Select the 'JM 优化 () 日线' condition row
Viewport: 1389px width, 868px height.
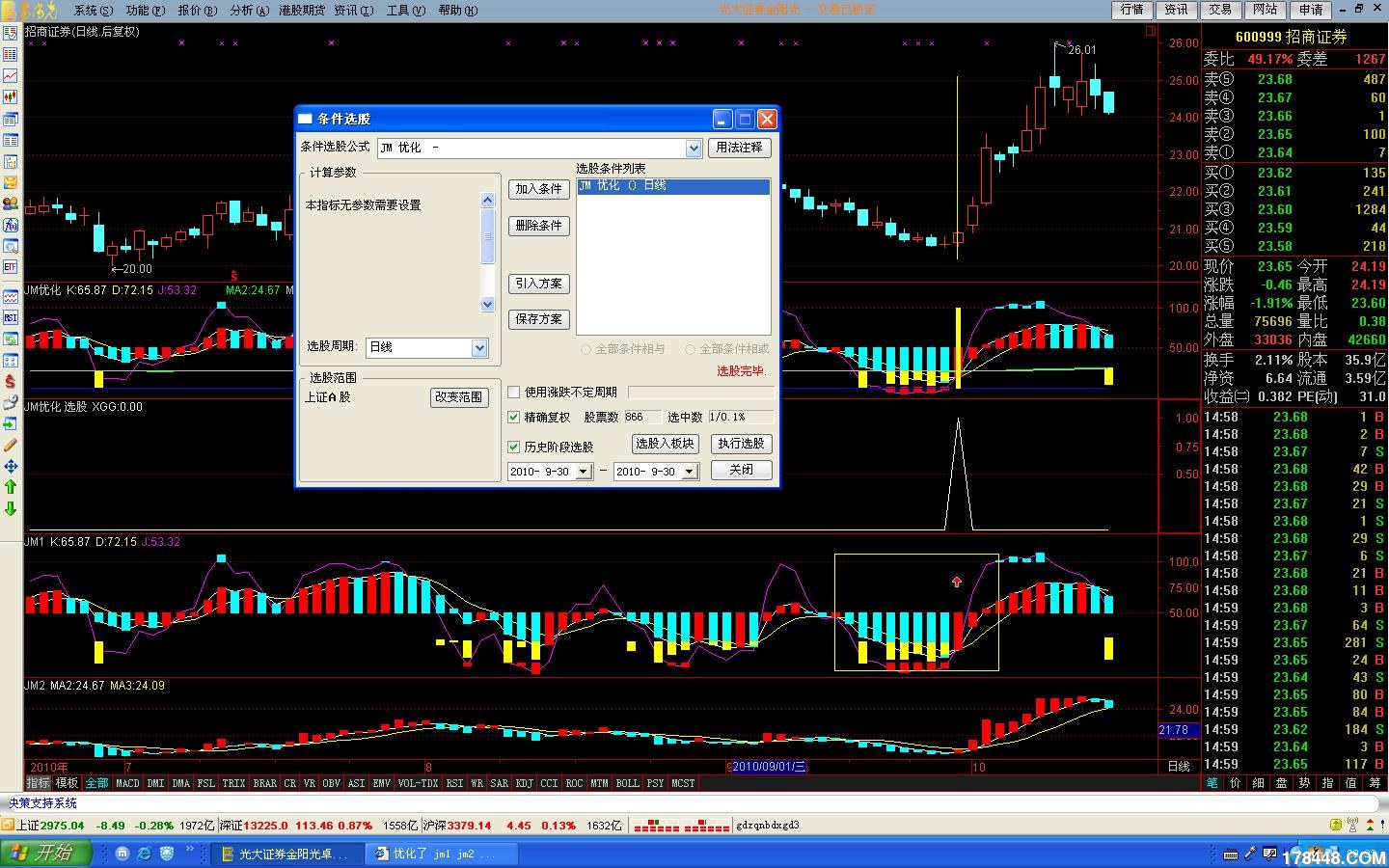(x=673, y=185)
